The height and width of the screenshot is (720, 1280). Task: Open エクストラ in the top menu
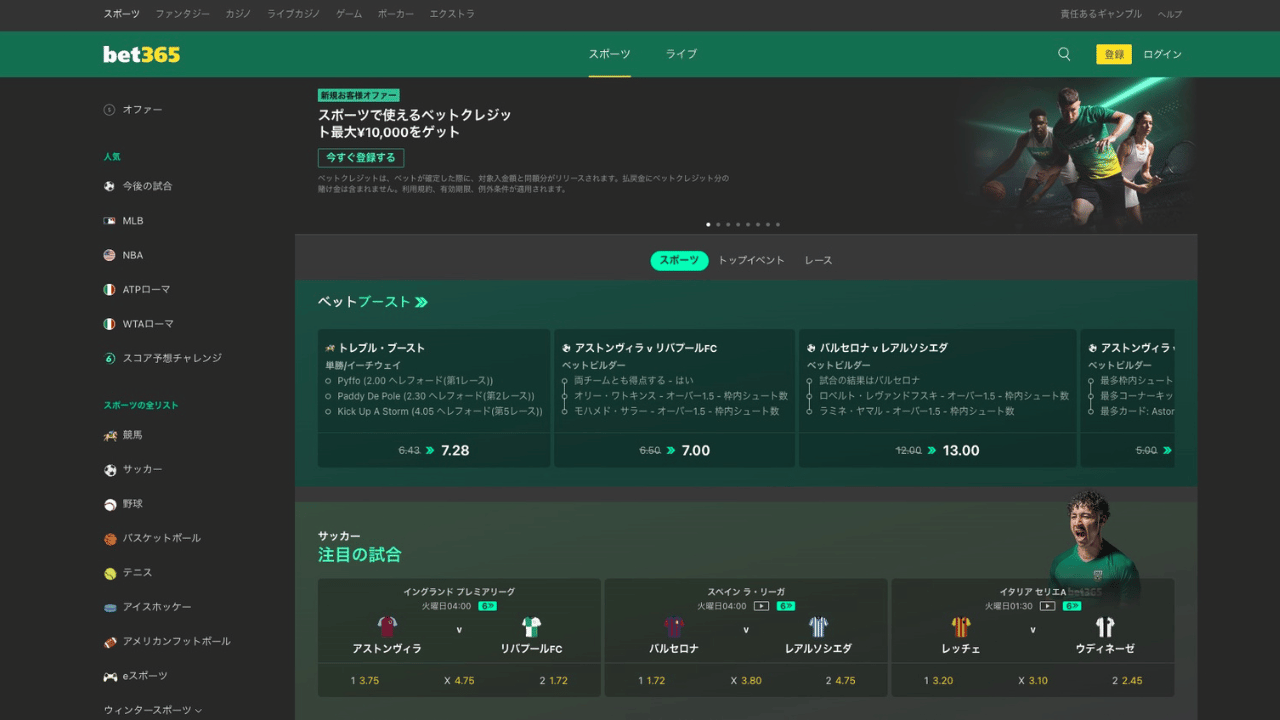[x=452, y=14]
